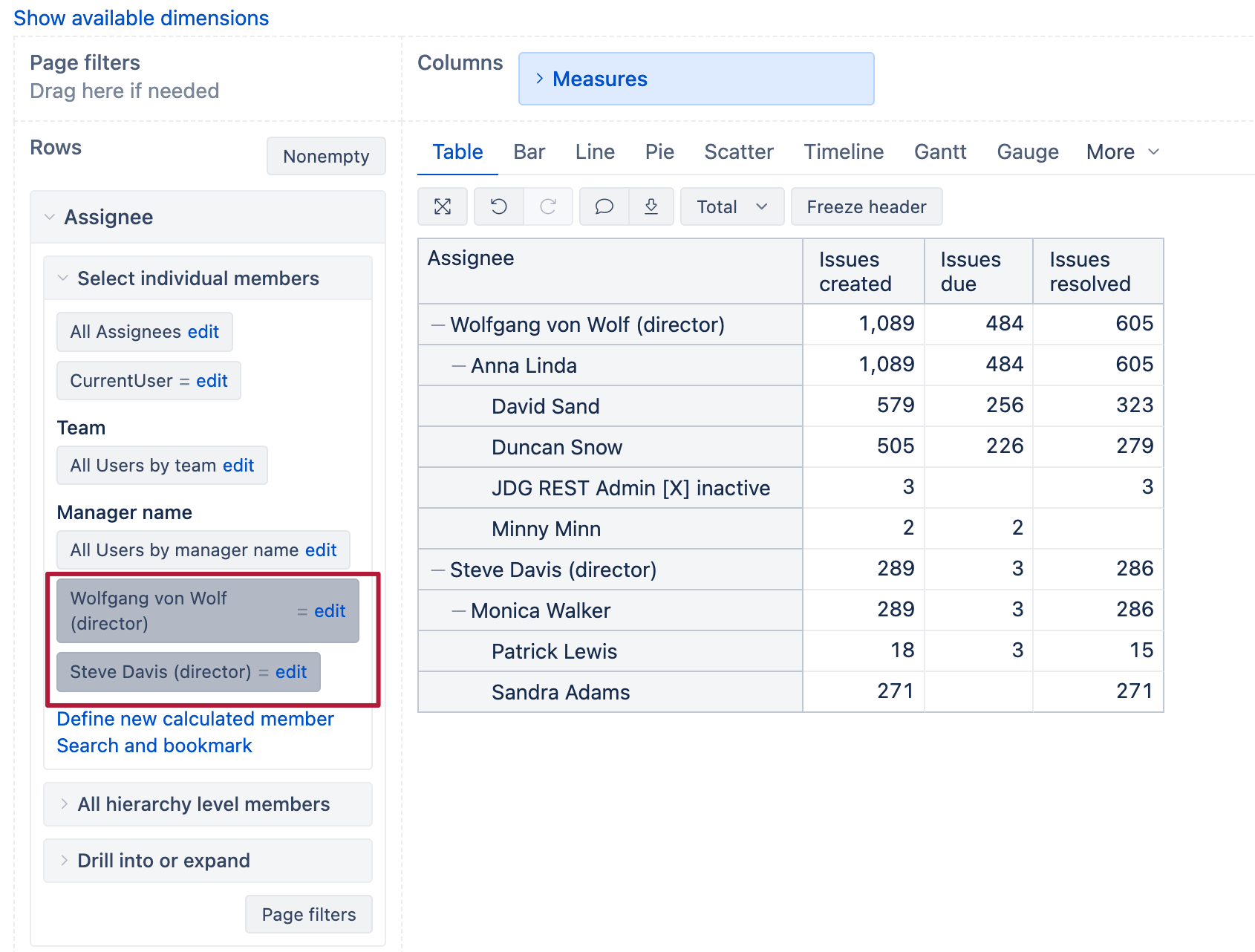This screenshot has width=1255, height=952.
Task: Edit Steve Davis (director) member
Action: click(x=291, y=672)
